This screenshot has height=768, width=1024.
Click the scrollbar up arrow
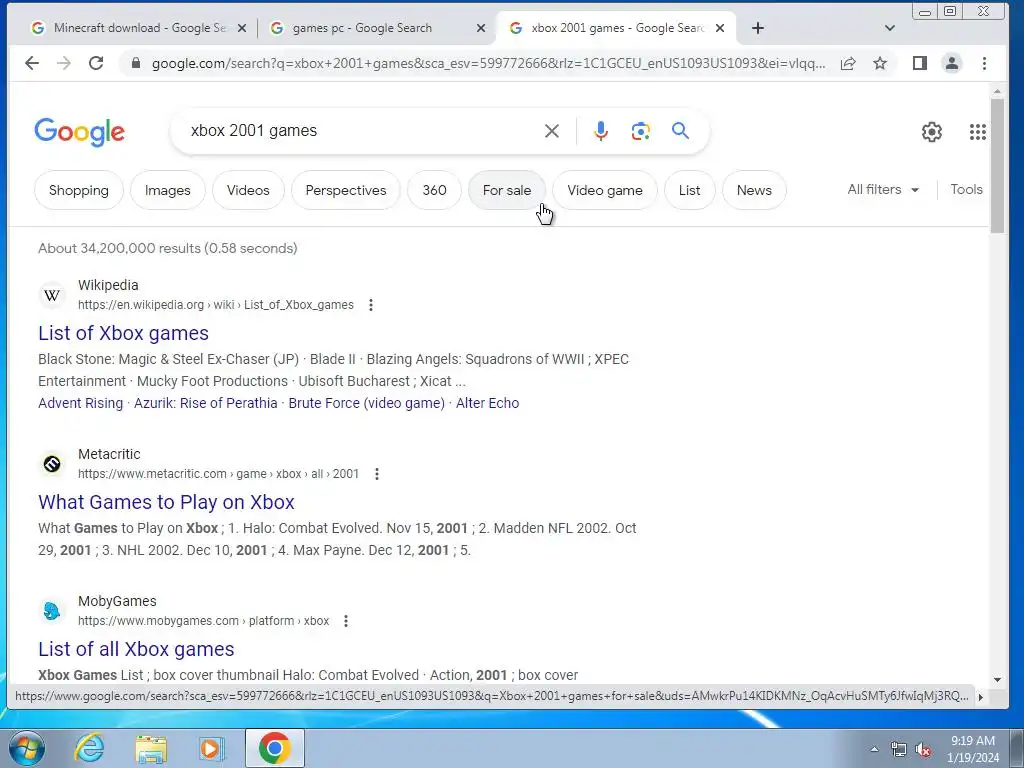pyautogui.click(x=997, y=91)
